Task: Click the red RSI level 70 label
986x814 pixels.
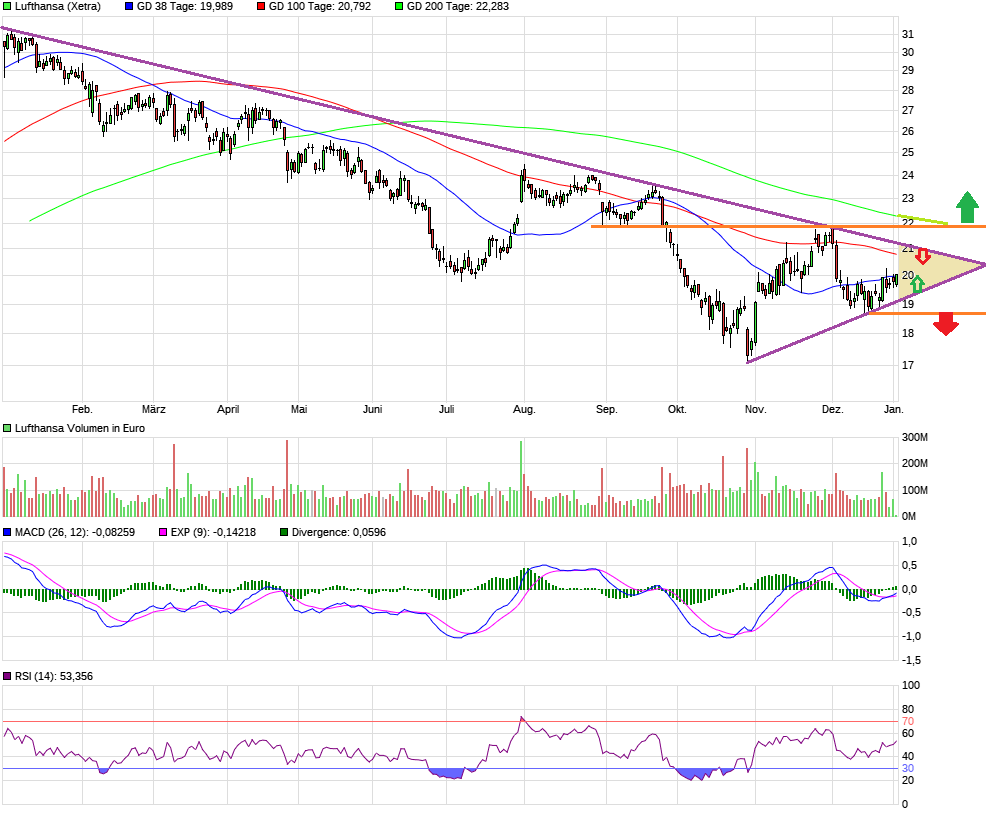Action: coord(908,722)
